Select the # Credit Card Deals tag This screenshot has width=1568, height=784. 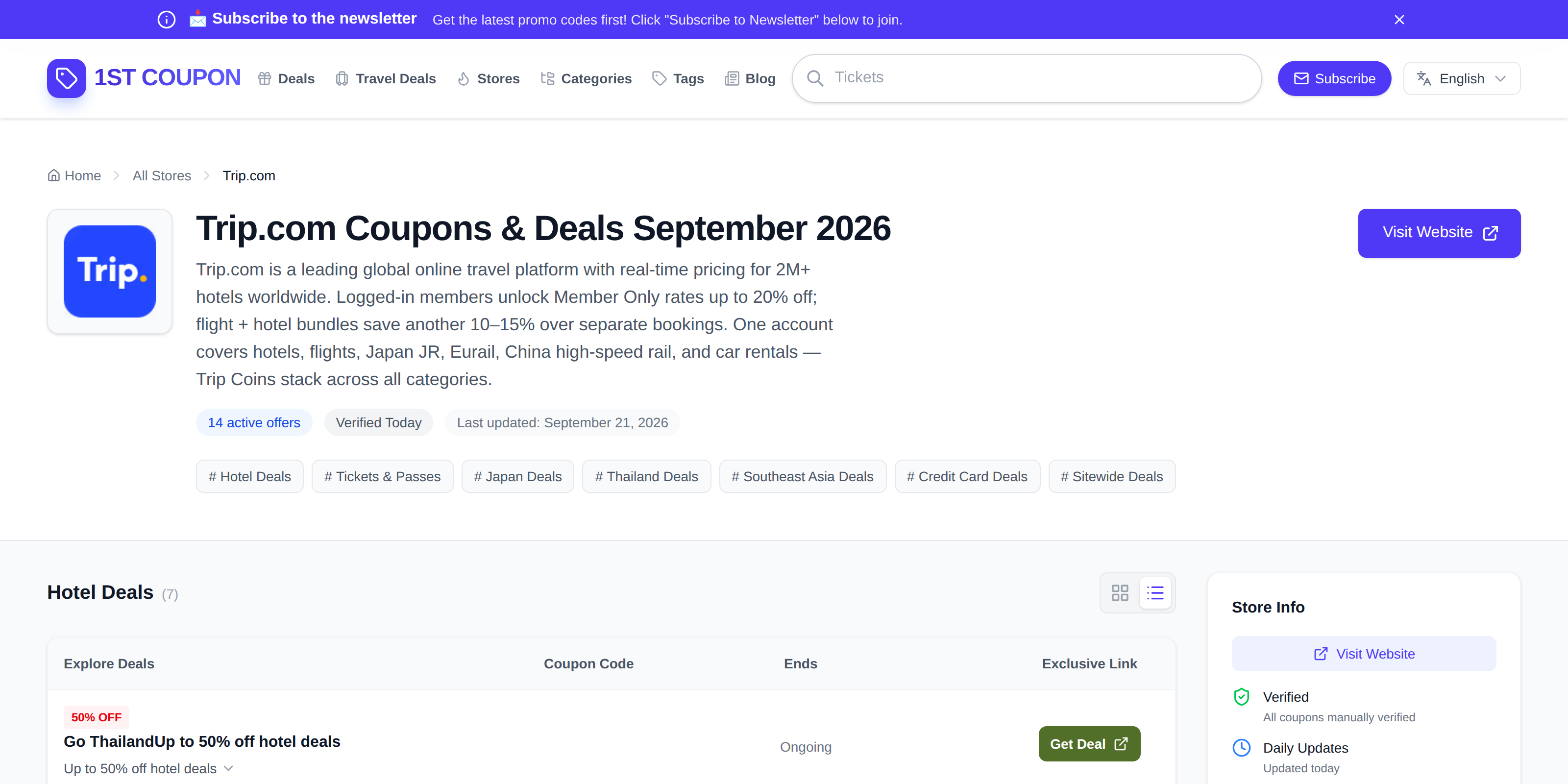pyautogui.click(x=967, y=476)
